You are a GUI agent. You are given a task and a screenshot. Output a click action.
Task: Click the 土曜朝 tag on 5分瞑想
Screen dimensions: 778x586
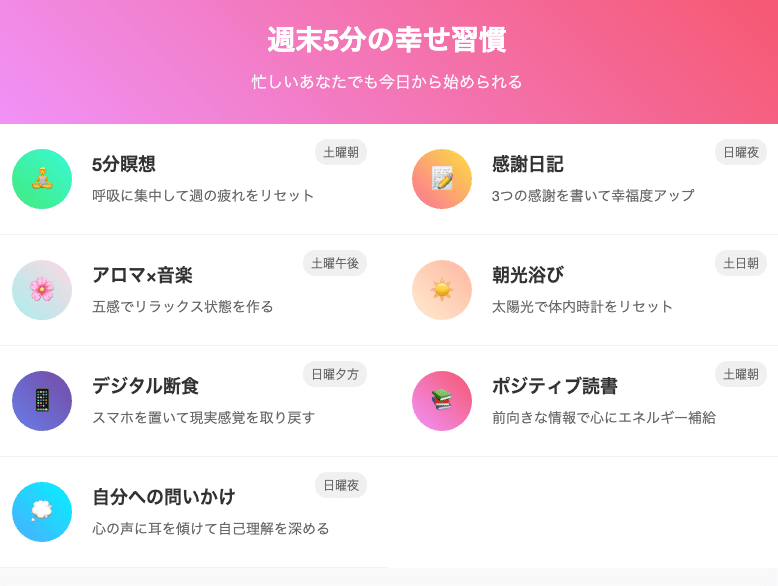pyautogui.click(x=341, y=152)
